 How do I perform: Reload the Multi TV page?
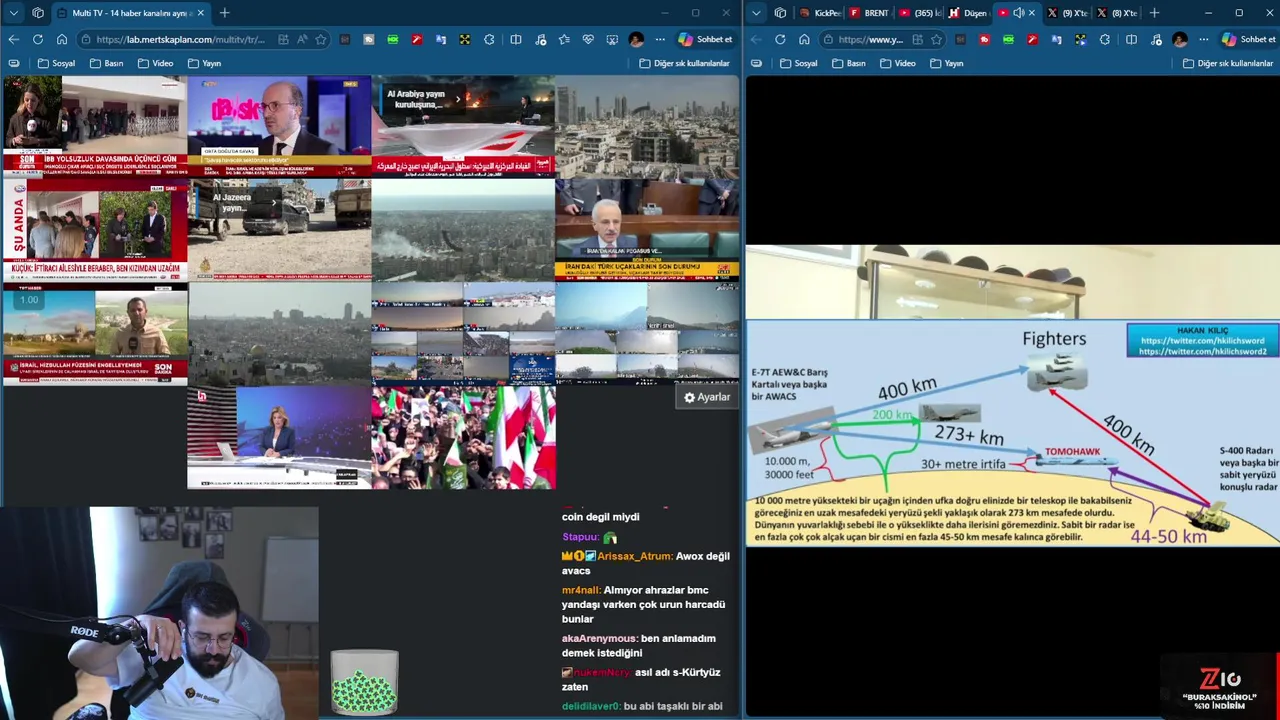click(37, 39)
